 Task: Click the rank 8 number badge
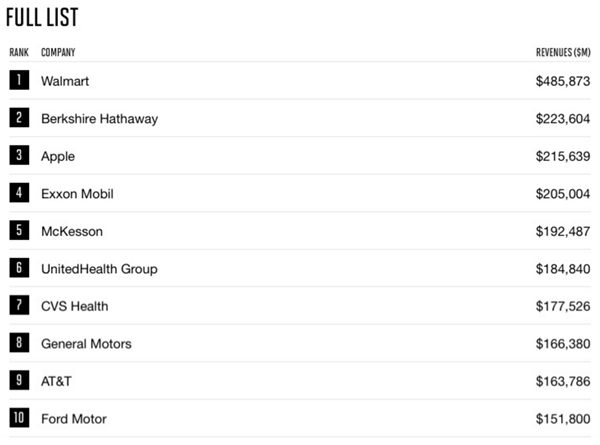(x=18, y=343)
